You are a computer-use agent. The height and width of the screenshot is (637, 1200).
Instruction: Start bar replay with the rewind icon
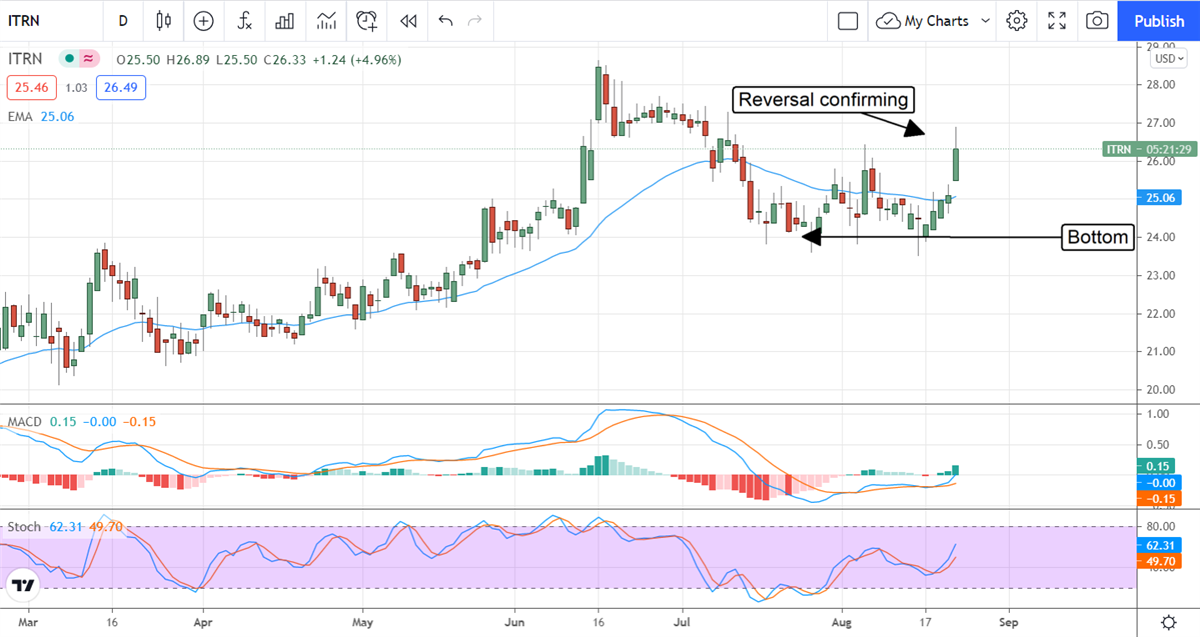pyautogui.click(x=407, y=20)
